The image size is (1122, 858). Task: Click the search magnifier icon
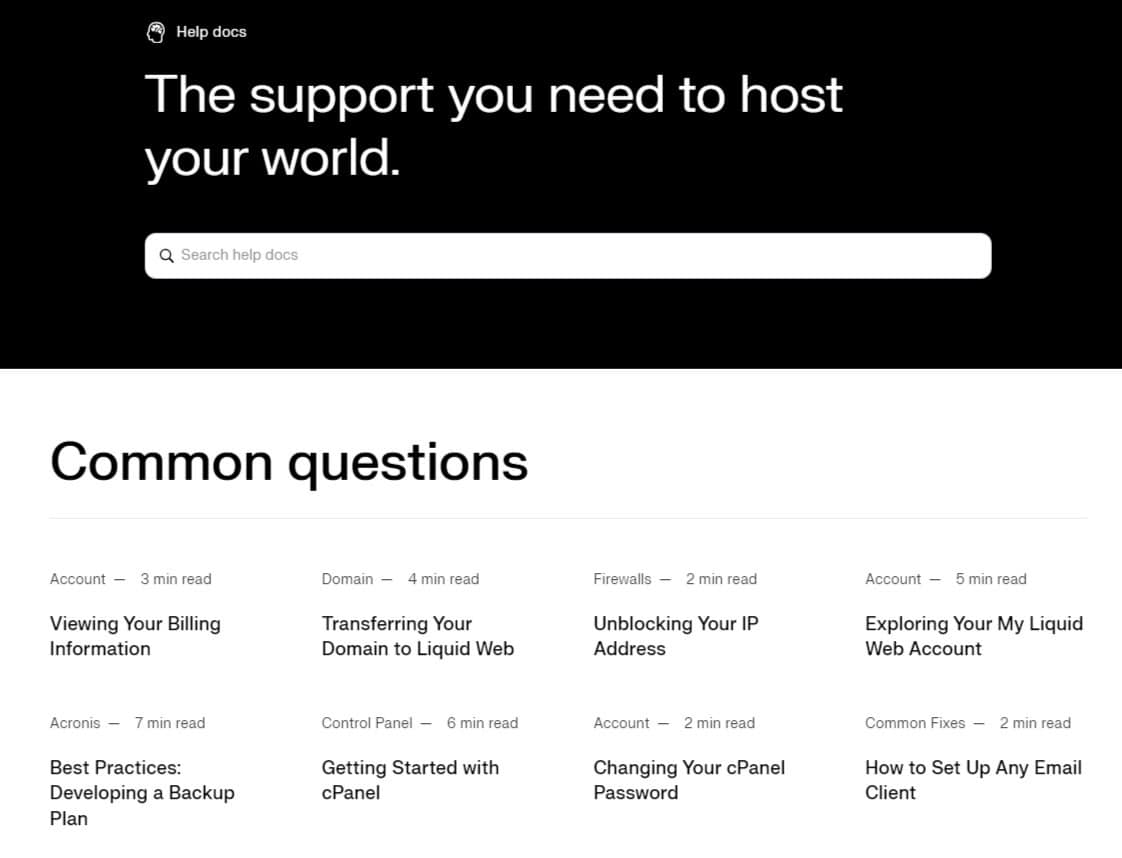coord(167,256)
